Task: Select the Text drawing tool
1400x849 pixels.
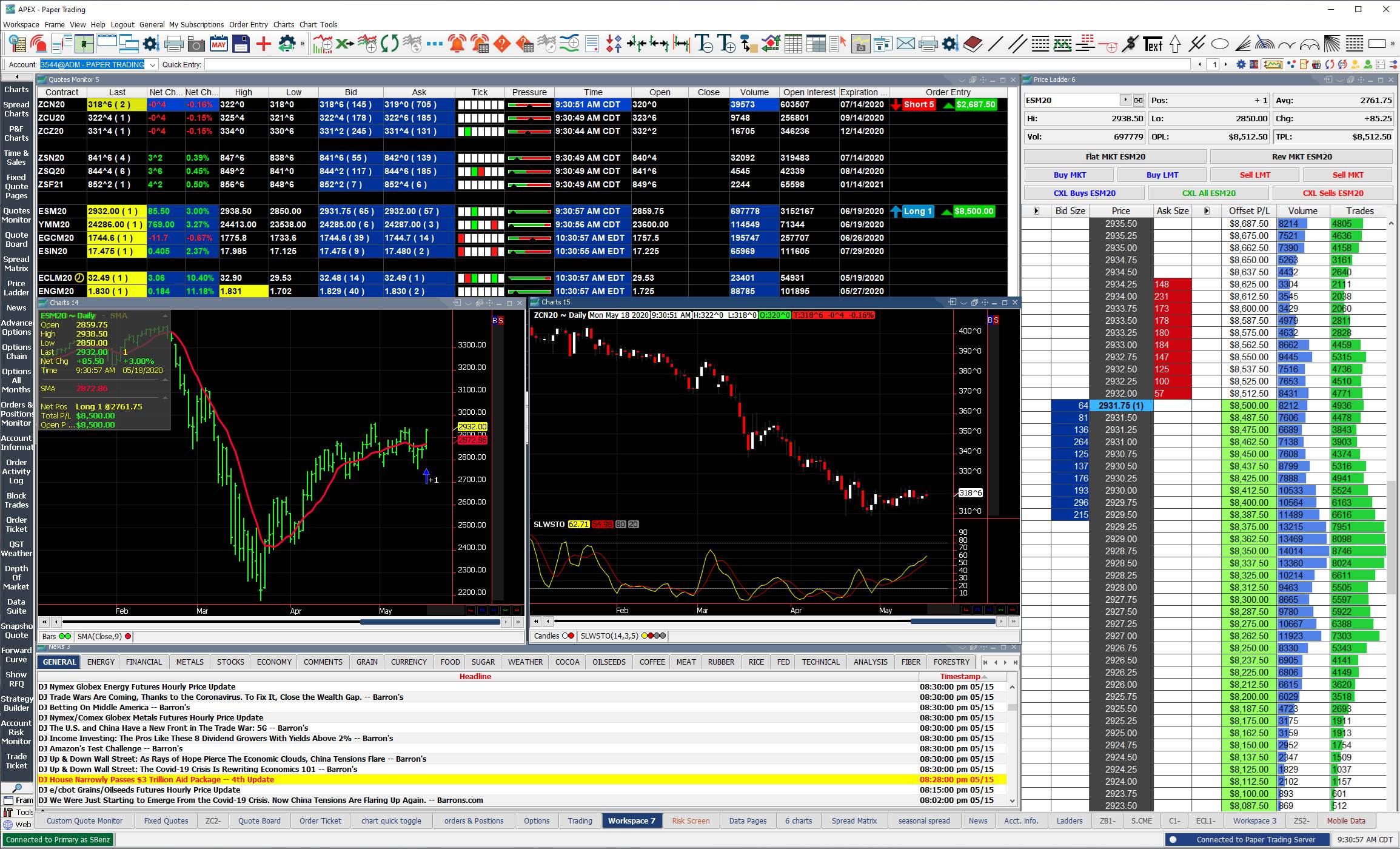Action: point(1153,44)
